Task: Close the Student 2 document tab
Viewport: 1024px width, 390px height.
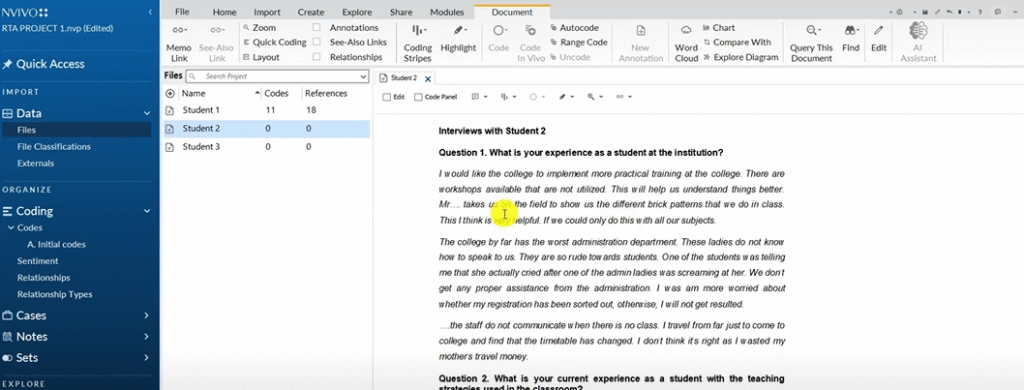Action: click(428, 78)
